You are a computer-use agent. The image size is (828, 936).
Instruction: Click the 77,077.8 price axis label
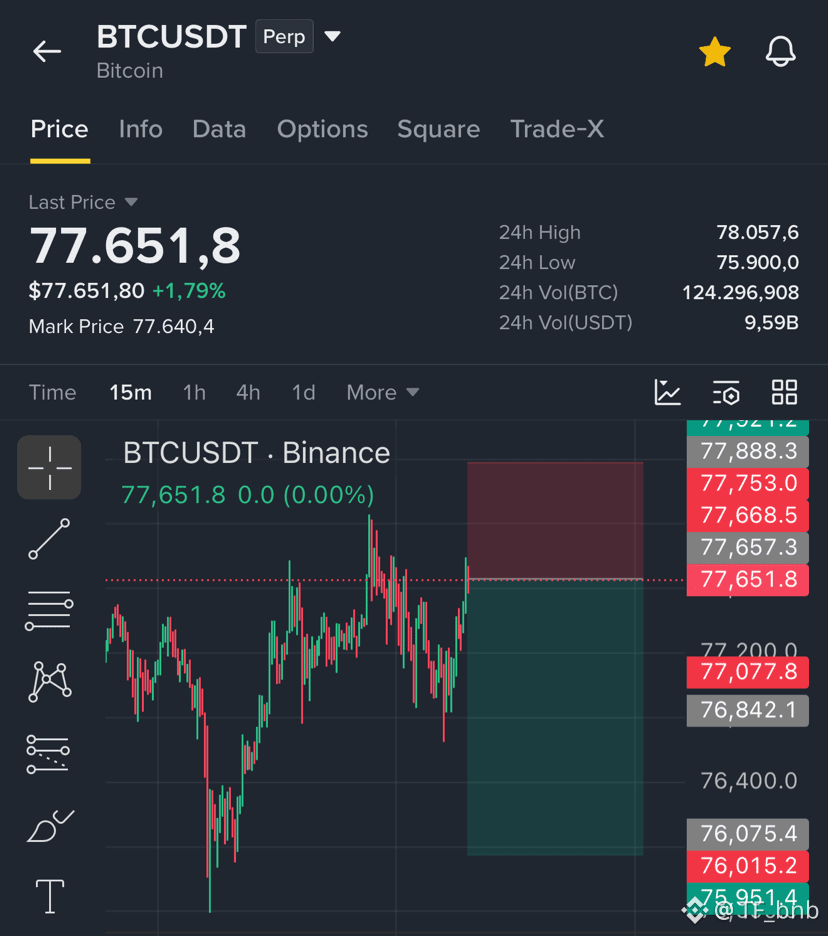748,672
